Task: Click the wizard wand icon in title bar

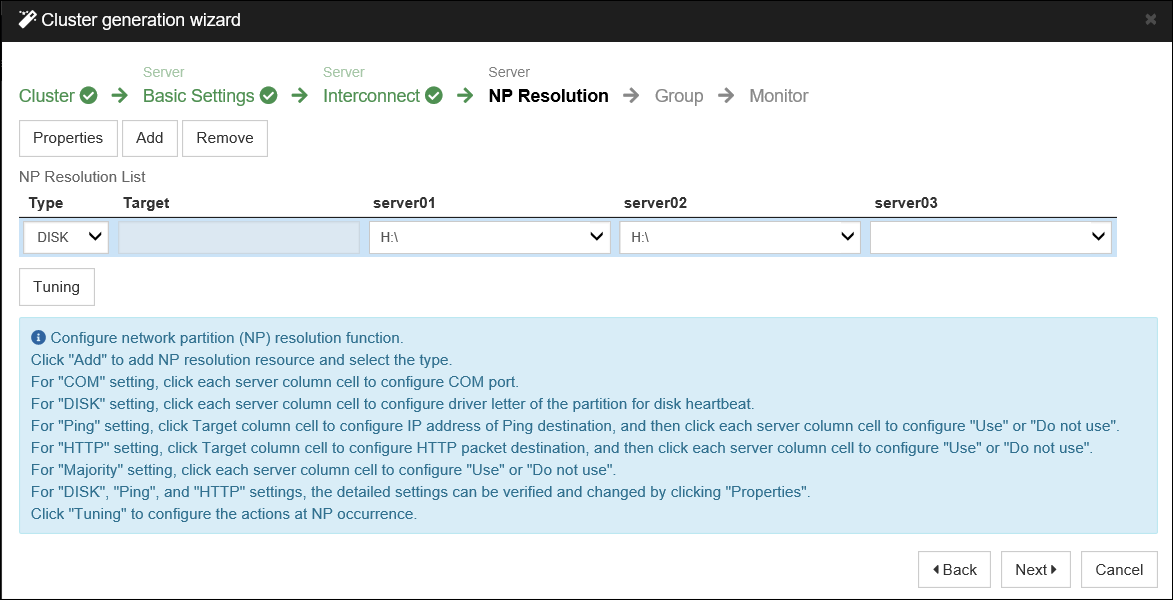Action: point(26,19)
